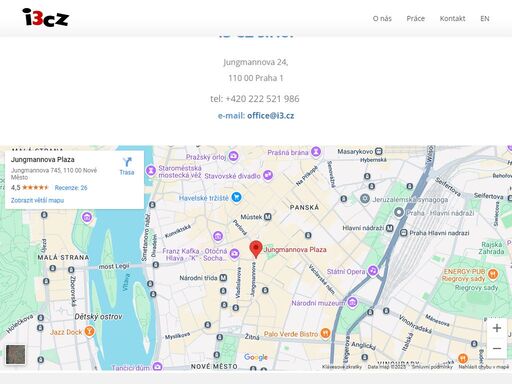Click the Palo Verde Bistro restaurant icon

(x=325, y=333)
